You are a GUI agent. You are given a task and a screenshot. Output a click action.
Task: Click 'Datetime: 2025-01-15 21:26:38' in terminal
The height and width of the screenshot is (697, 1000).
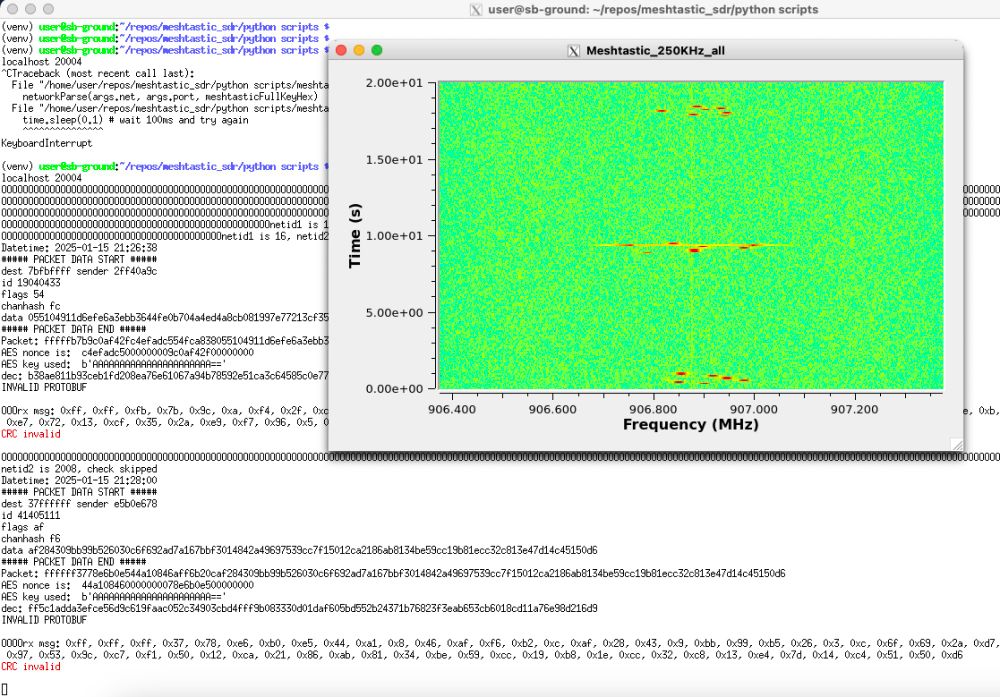pos(79,248)
